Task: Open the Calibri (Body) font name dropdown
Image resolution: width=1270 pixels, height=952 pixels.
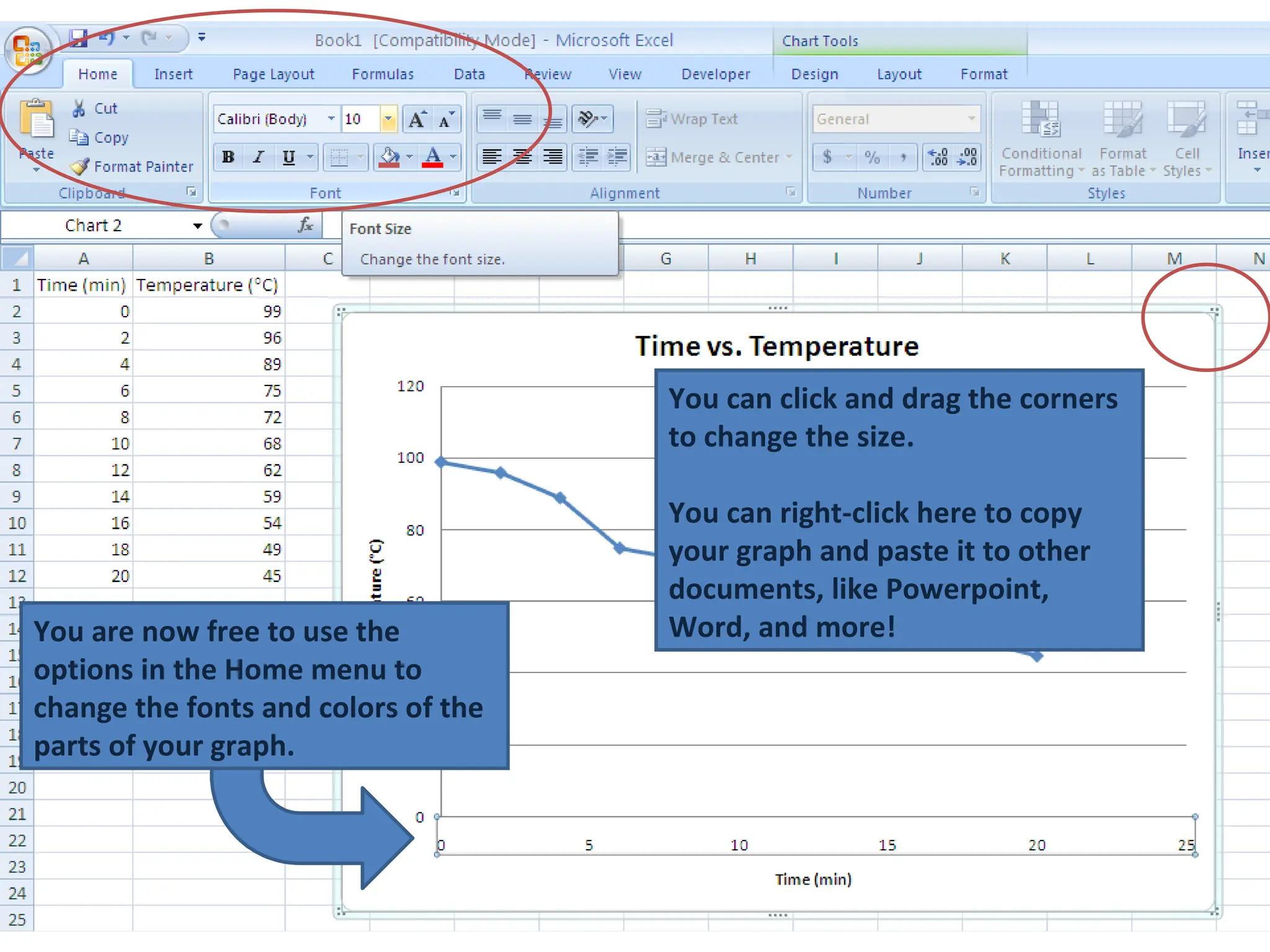Action: (x=331, y=119)
